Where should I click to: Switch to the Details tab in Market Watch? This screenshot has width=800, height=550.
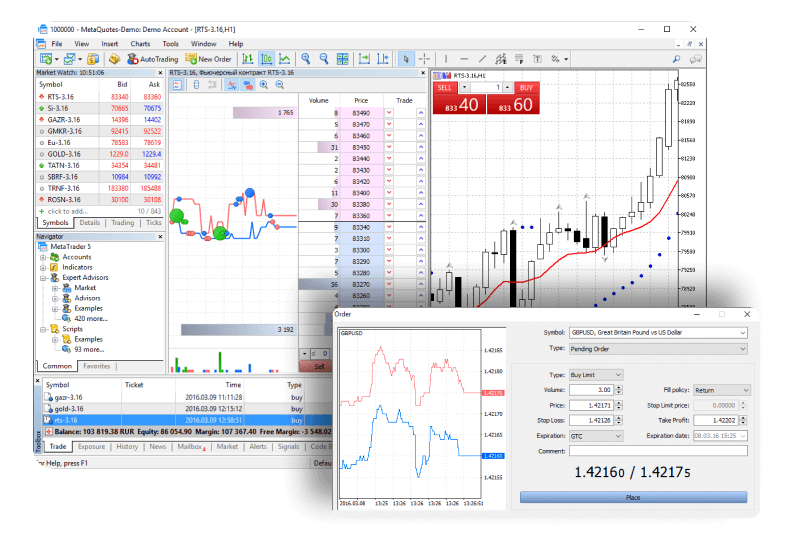(x=89, y=223)
